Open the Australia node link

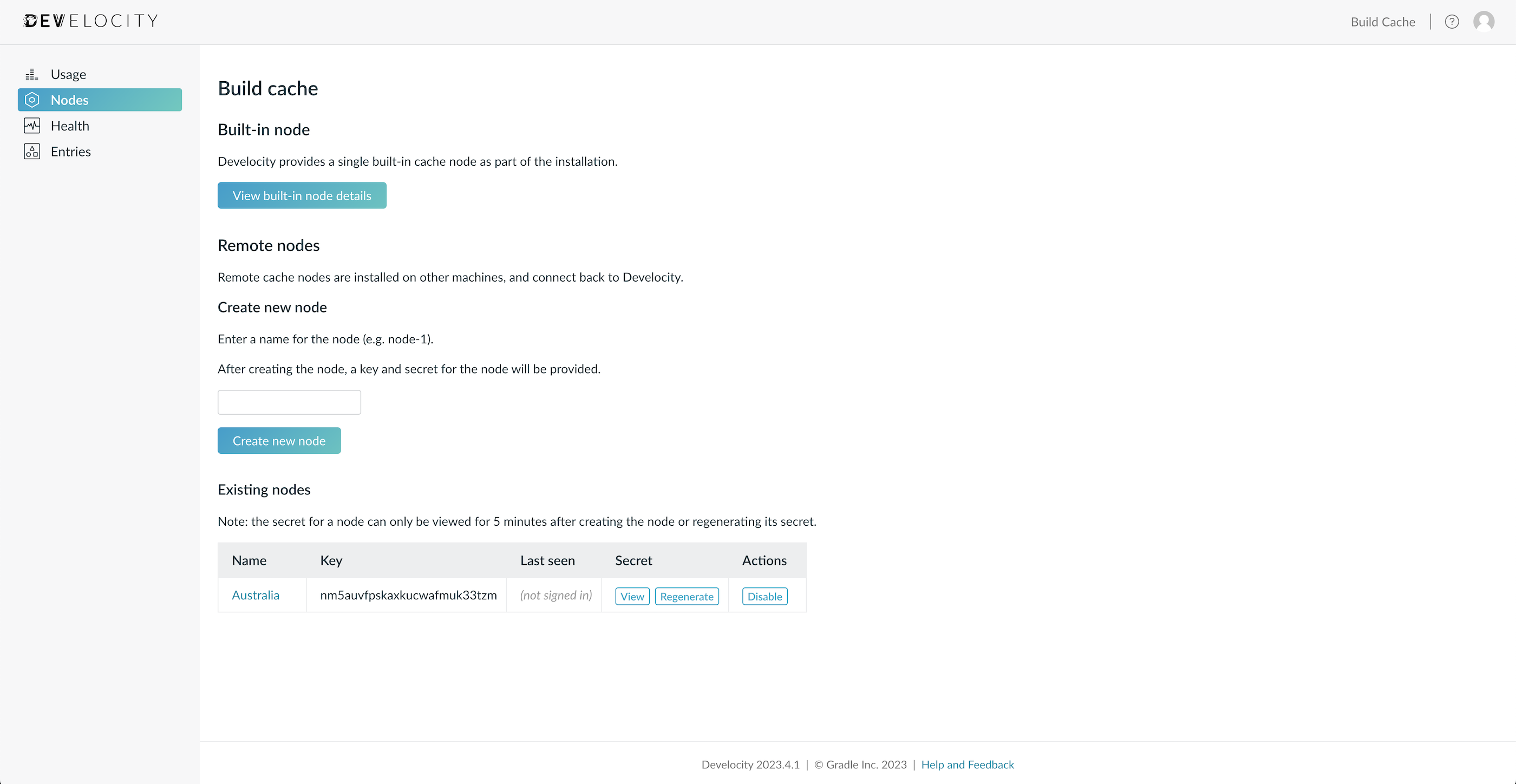(x=256, y=595)
